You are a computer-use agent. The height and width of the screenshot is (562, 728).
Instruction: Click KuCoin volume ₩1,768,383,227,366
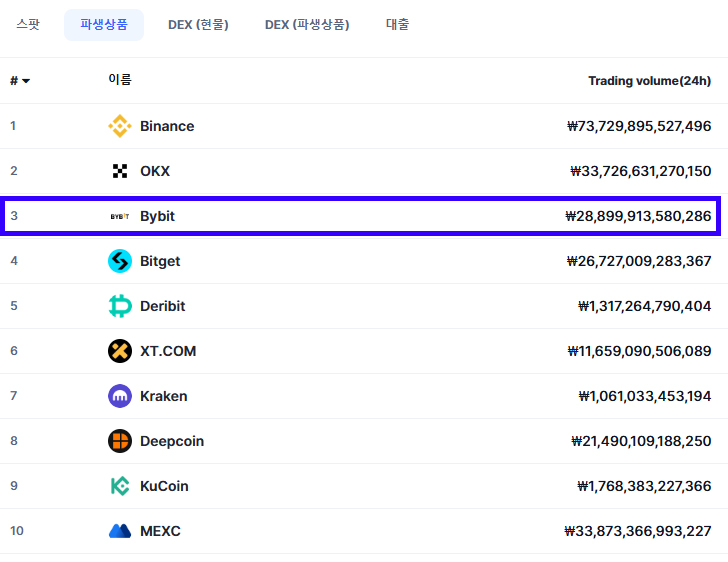[644, 486]
